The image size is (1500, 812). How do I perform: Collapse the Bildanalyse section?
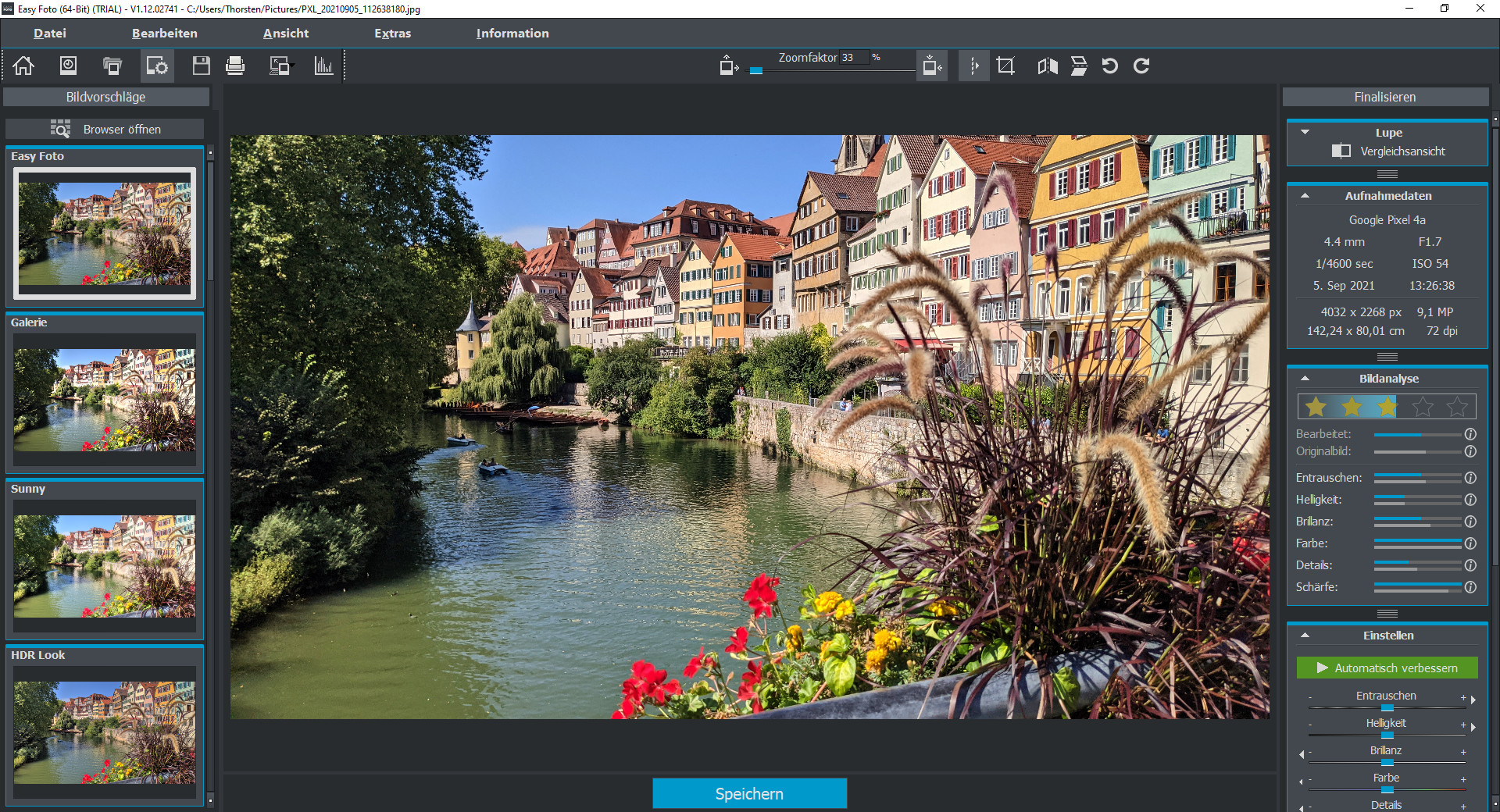(x=1305, y=379)
